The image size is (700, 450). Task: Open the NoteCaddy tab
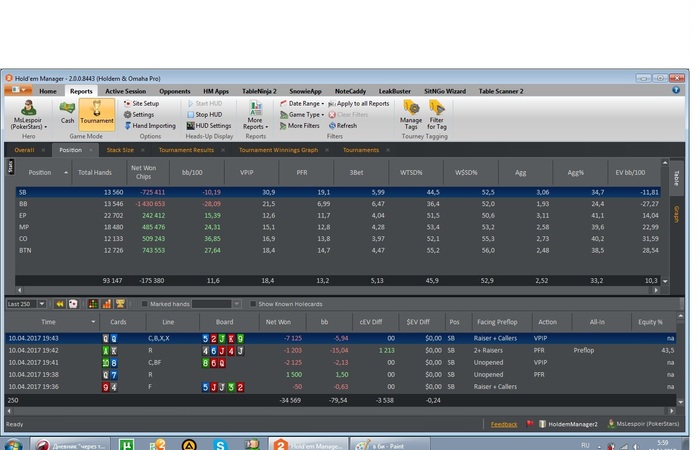[350, 91]
